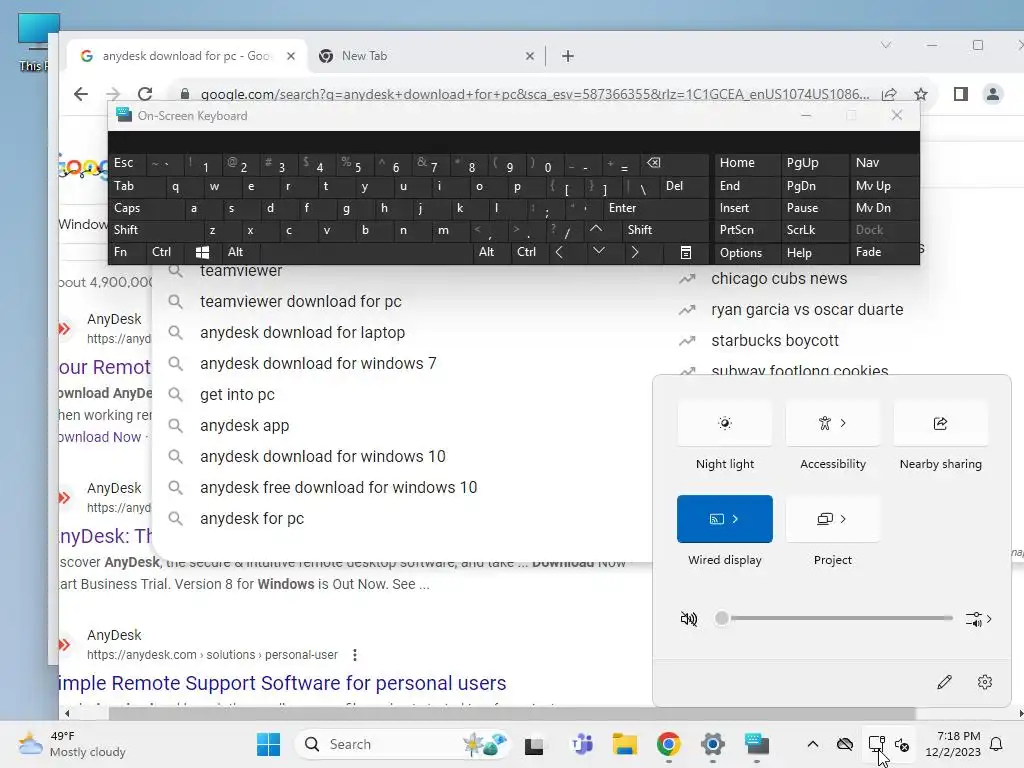Bookmark this page with the star icon

coord(921,94)
